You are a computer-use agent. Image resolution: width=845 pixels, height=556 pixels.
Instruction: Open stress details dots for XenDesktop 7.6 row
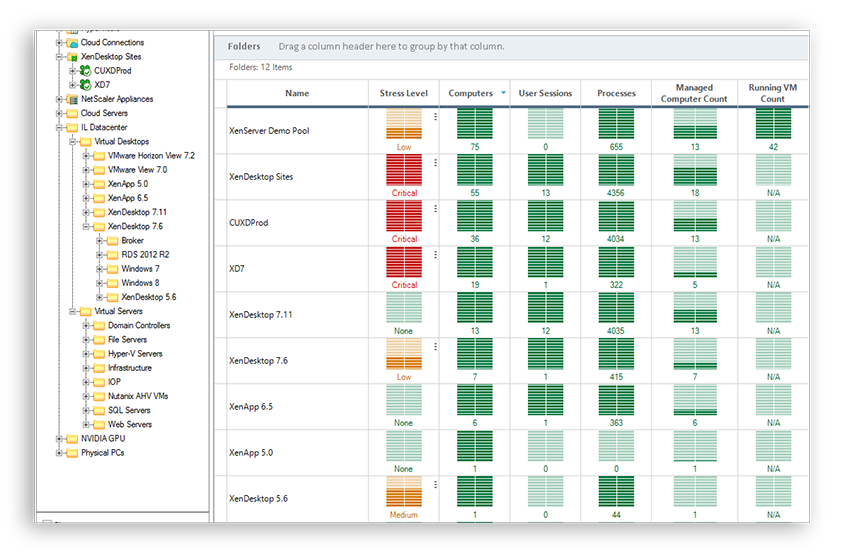pos(435,346)
